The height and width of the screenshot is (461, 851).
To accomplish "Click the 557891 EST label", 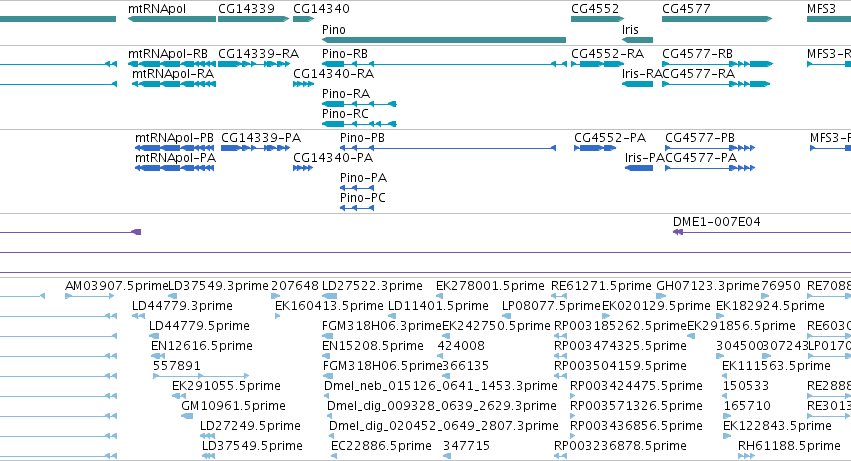I will click(177, 366).
